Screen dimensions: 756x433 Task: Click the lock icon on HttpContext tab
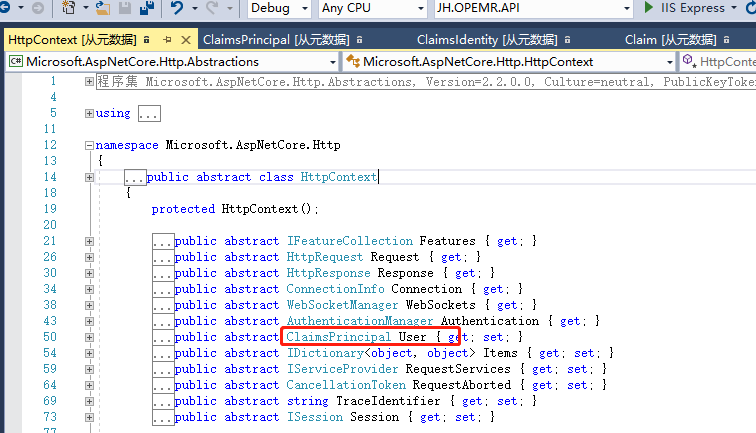coord(147,40)
